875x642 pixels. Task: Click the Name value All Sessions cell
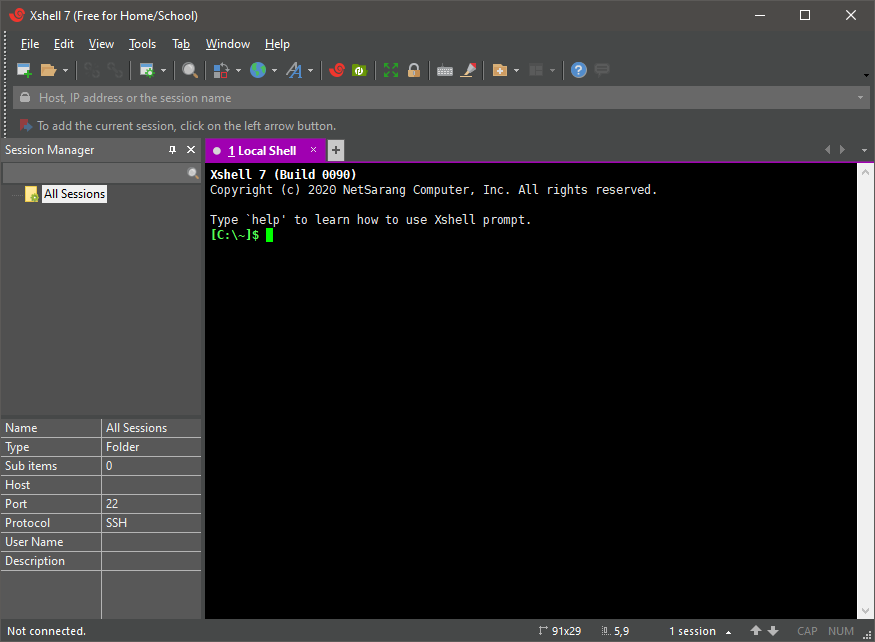tap(151, 428)
